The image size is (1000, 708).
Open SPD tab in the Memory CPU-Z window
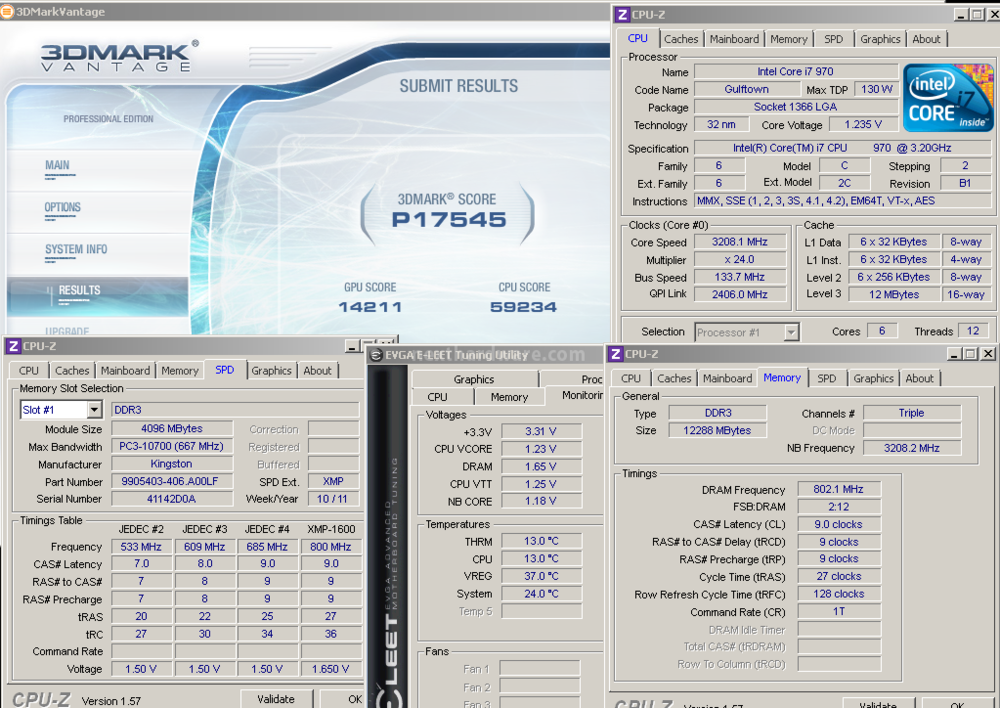tap(827, 378)
